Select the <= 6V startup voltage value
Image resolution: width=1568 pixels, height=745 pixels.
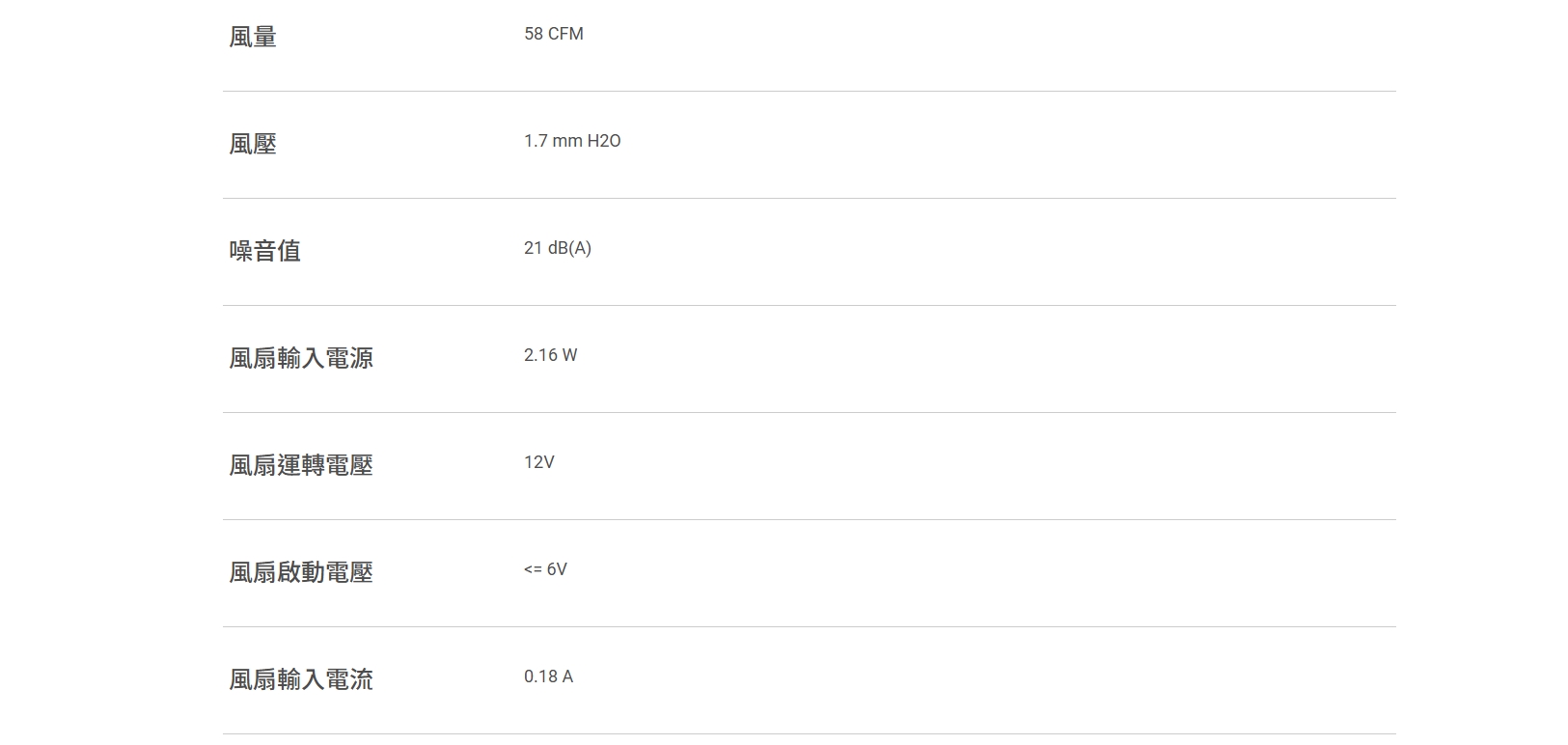click(545, 569)
